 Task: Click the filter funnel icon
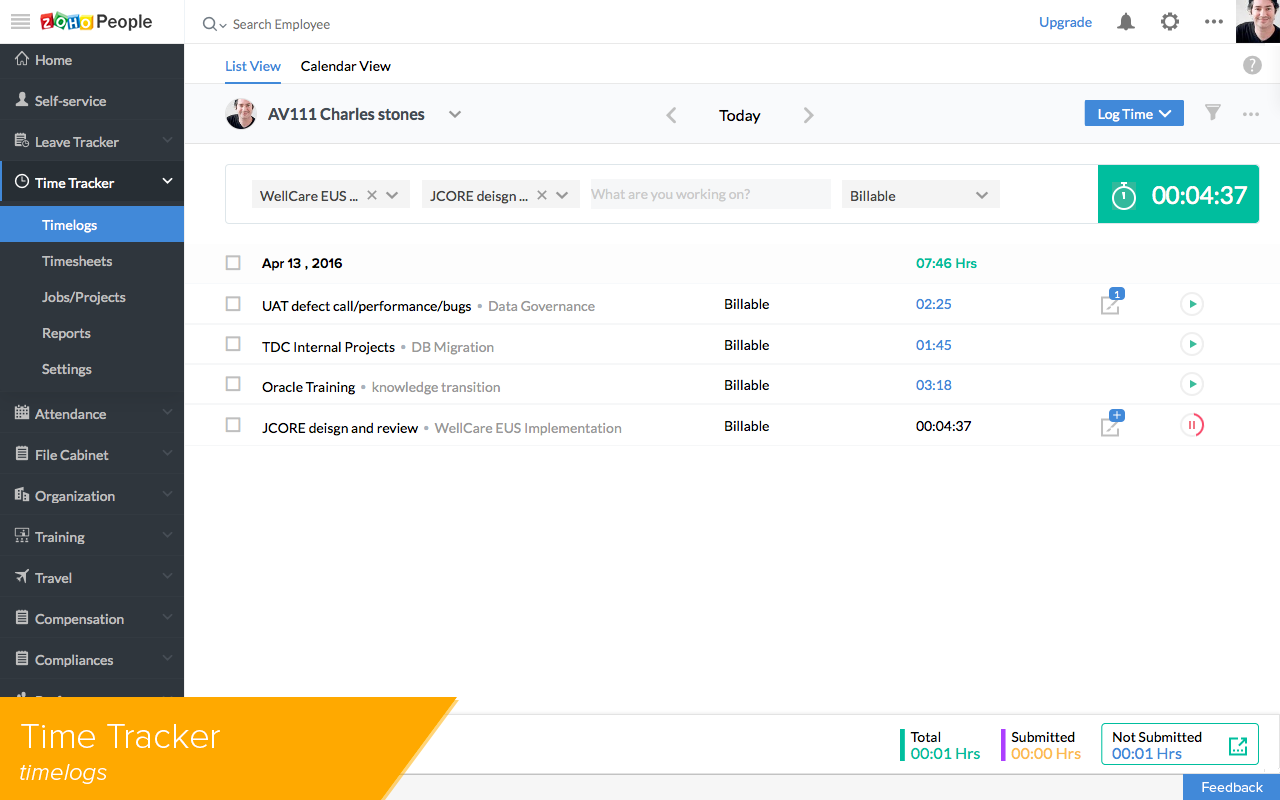1213,113
